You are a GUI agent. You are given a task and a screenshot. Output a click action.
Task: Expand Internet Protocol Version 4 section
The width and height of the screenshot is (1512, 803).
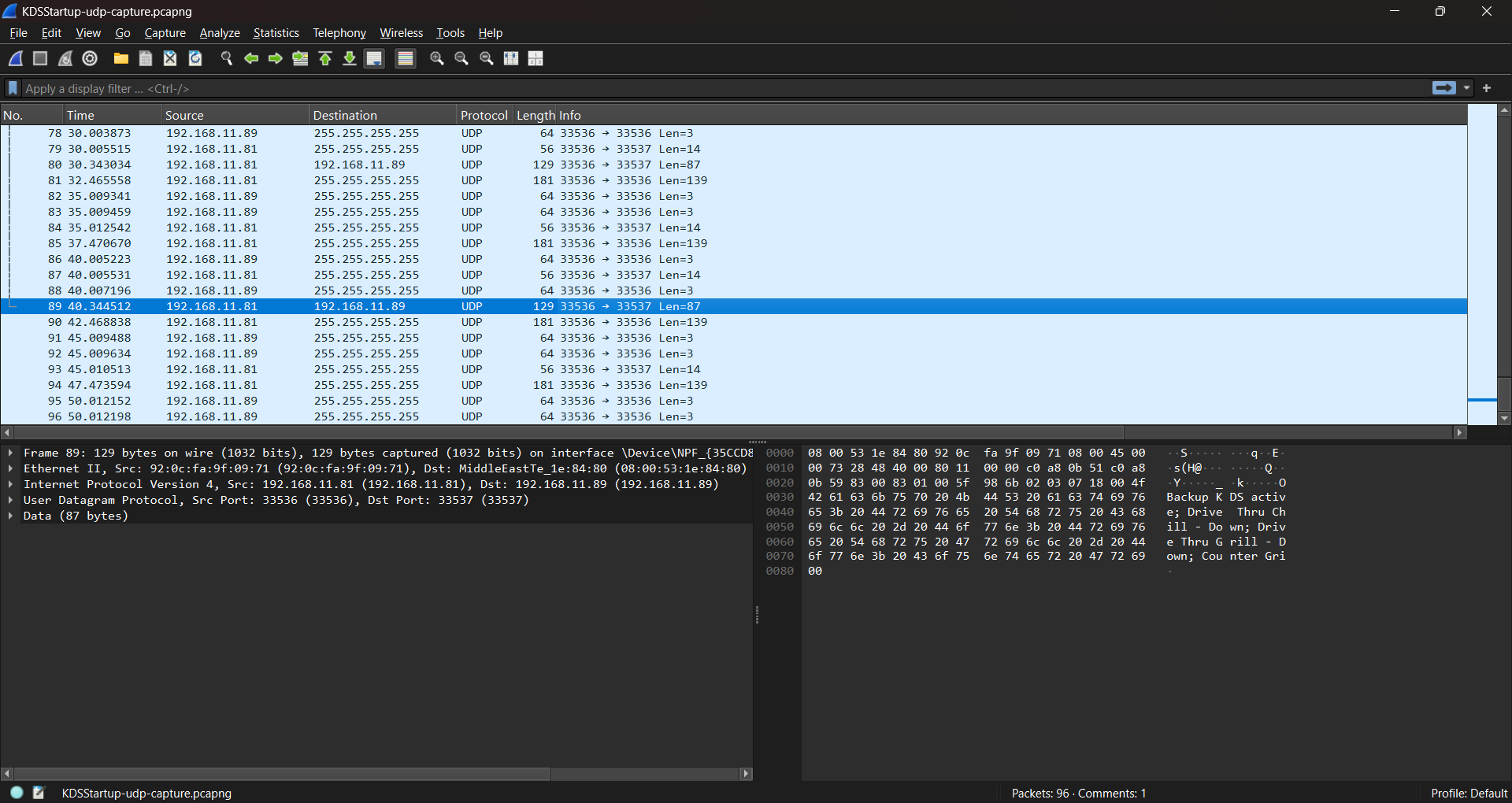[x=10, y=484]
